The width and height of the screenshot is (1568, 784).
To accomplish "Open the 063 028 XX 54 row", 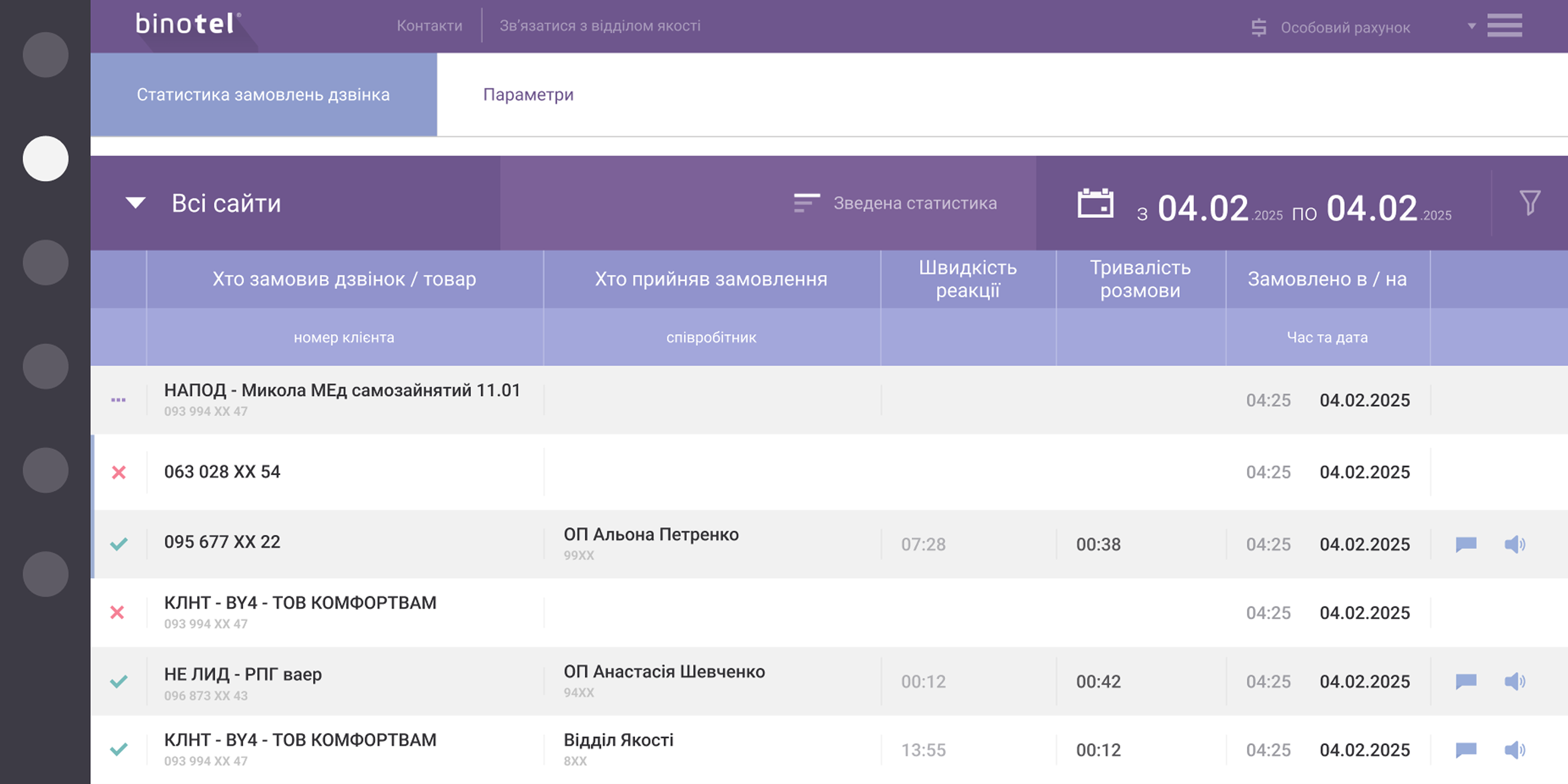I will 222,471.
